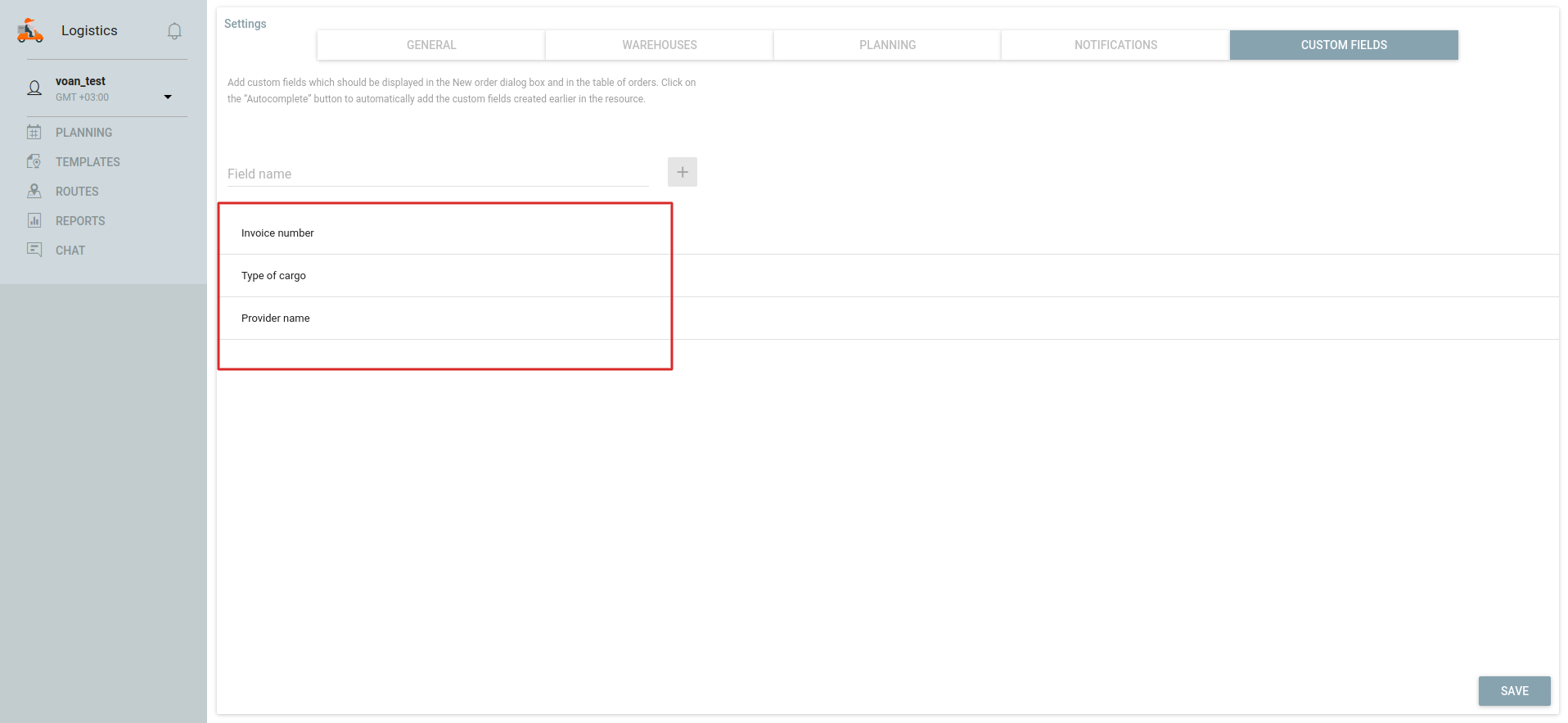1568x723 pixels.
Task: Open the Warehouses settings tab
Action: pyautogui.click(x=659, y=45)
